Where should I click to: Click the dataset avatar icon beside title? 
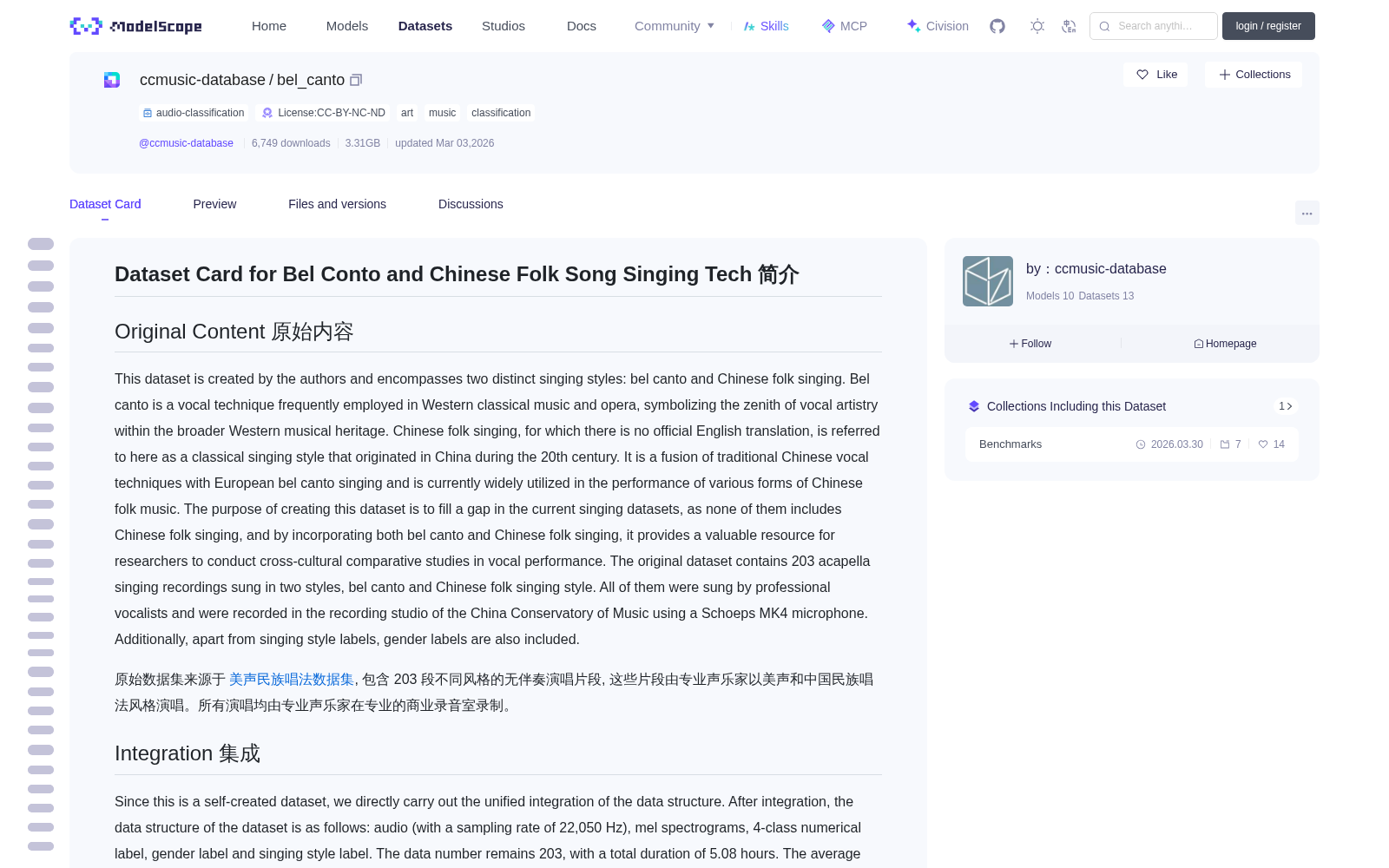(112, 80)
